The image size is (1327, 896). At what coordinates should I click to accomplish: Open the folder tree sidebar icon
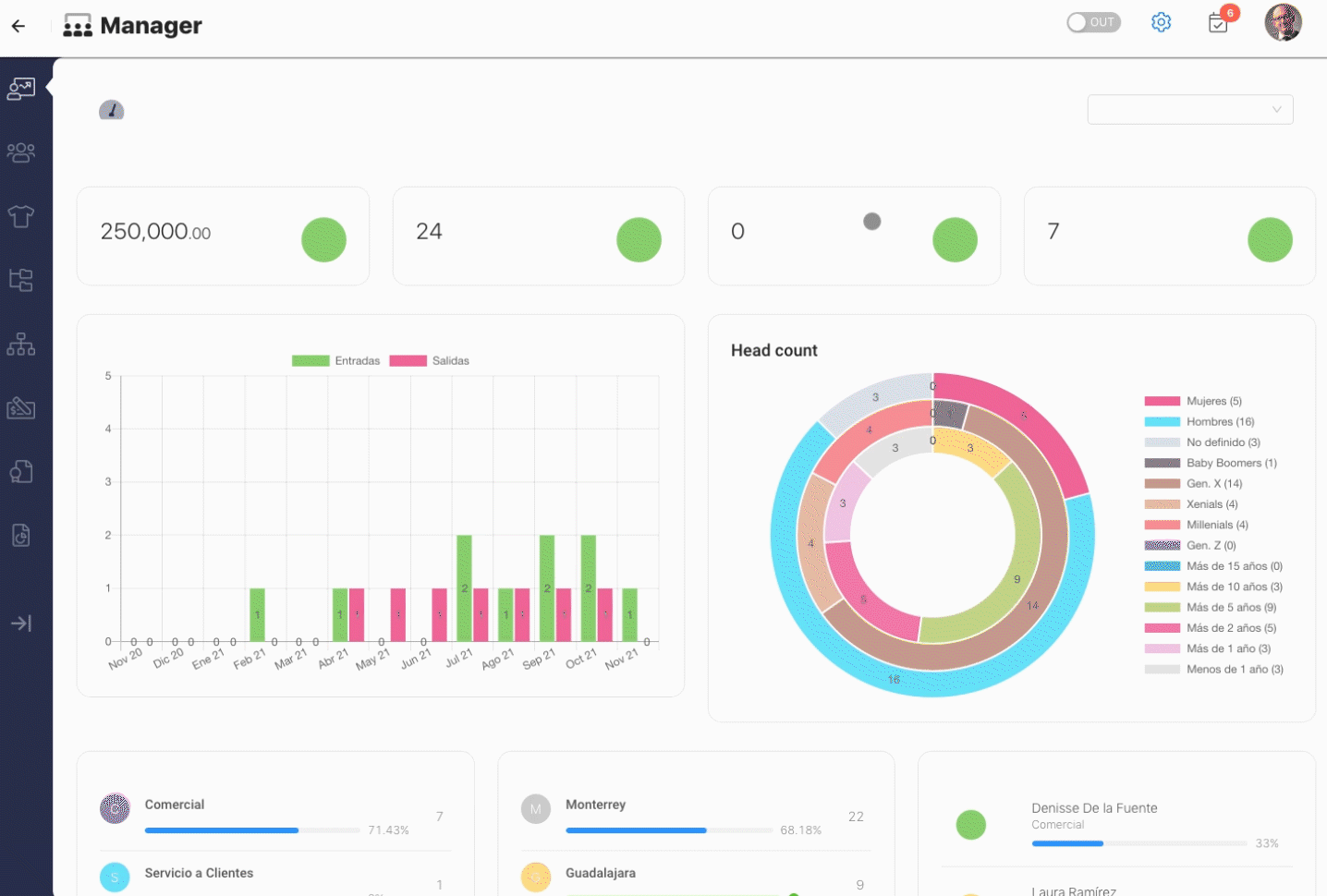point(21,280)
